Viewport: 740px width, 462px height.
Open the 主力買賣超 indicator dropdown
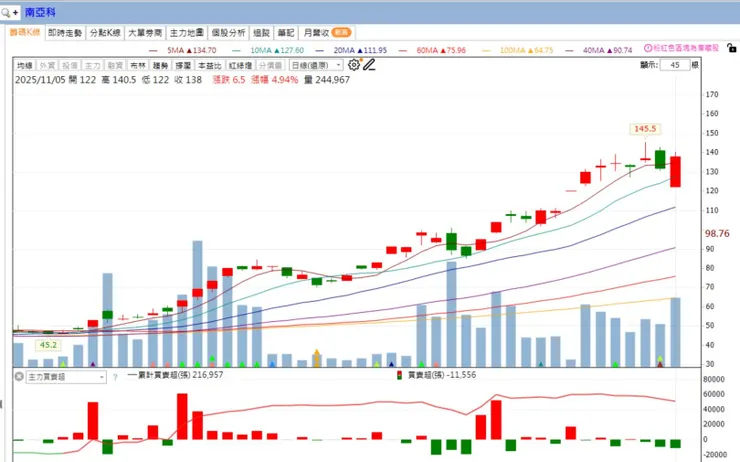coord(66,377)
